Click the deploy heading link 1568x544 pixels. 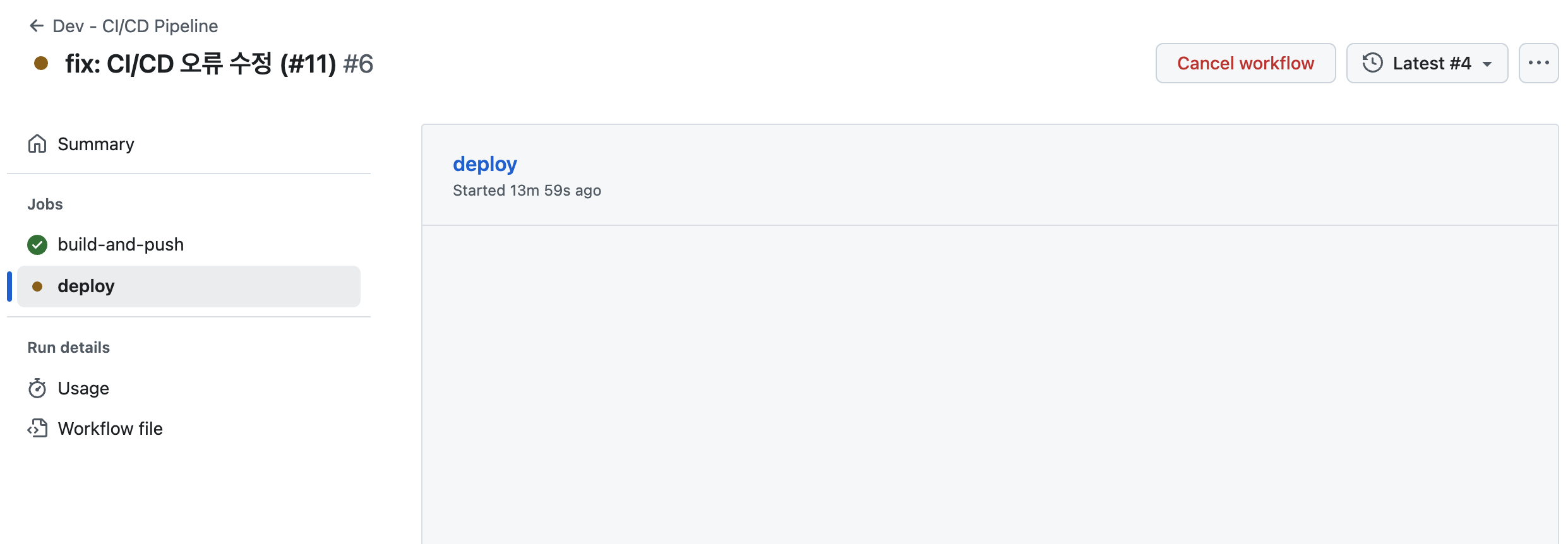click(x=485, y=164)
